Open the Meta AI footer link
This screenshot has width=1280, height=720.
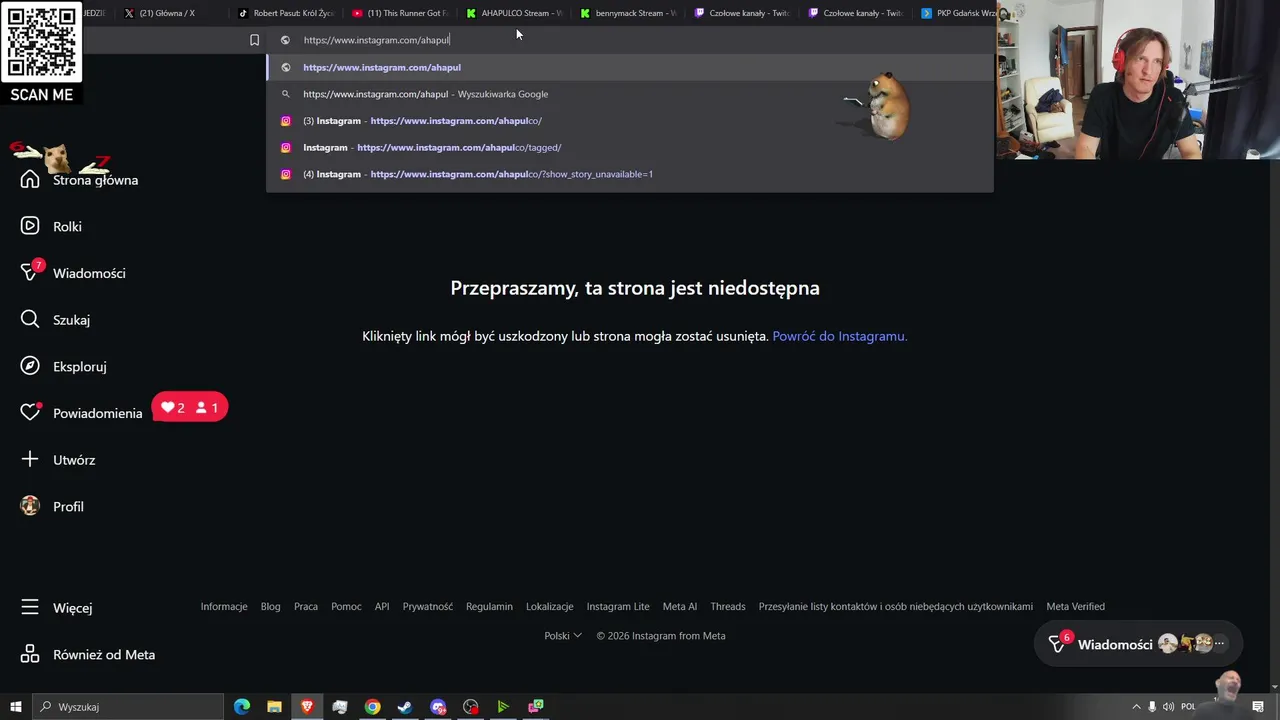coord(680,607)
